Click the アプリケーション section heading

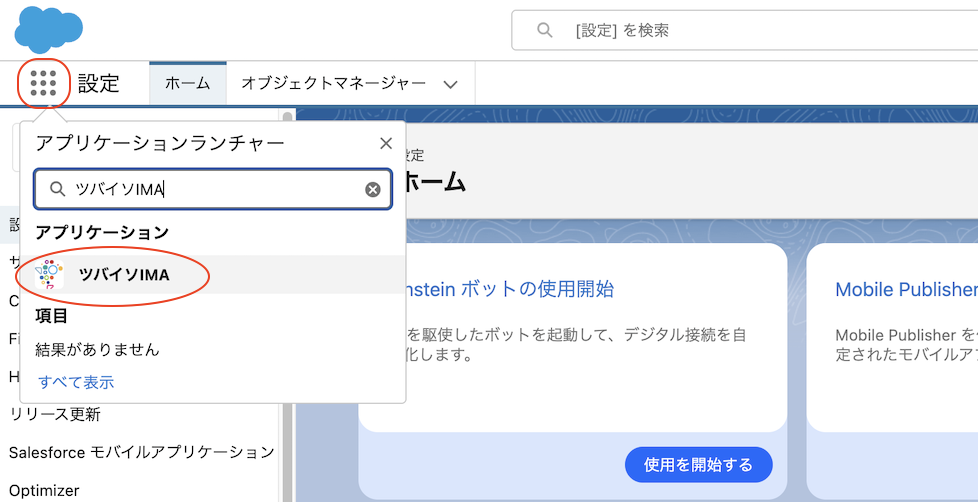click(102, 233)
